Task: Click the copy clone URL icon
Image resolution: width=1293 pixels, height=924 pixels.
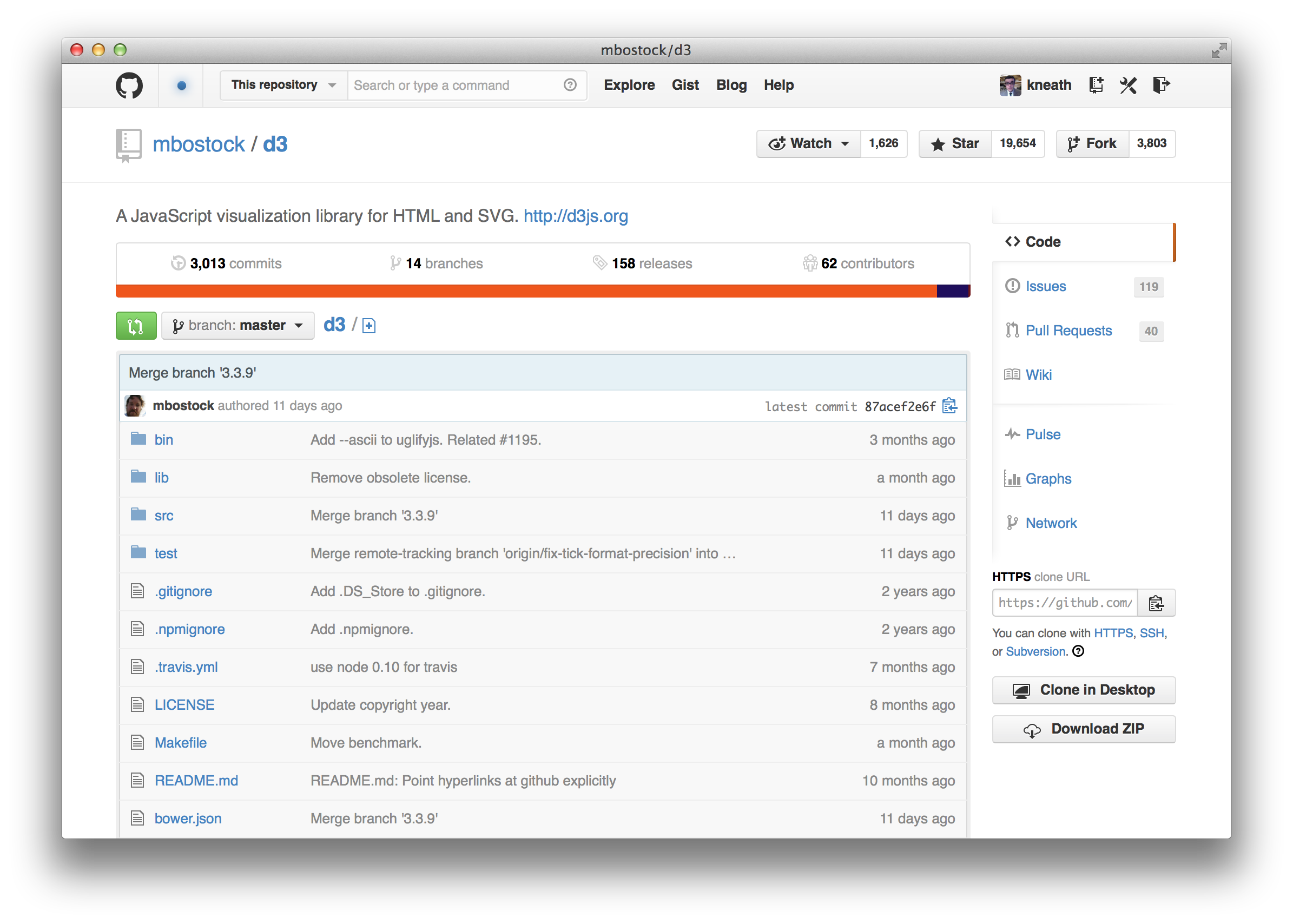Action: (1160, 603)
